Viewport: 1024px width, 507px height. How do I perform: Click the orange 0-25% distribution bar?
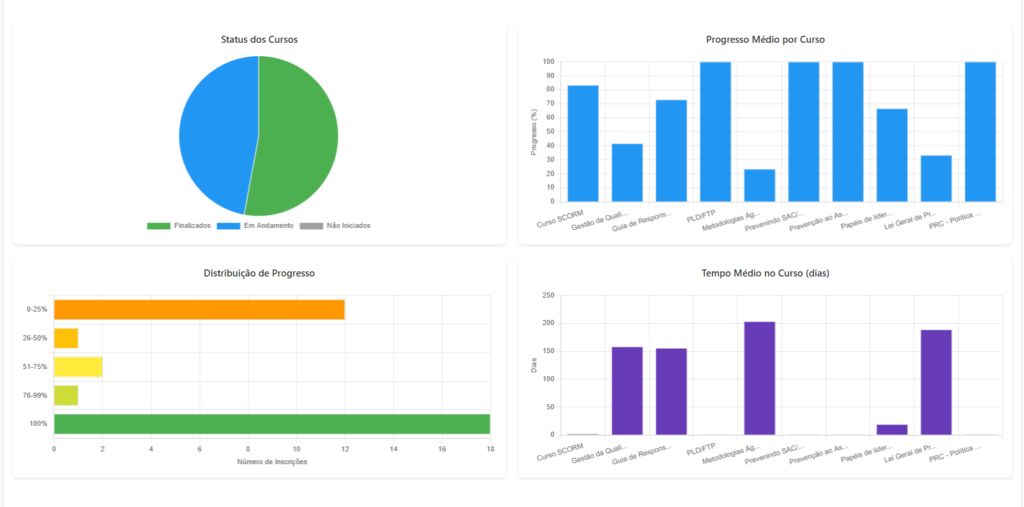click(199, 310)
